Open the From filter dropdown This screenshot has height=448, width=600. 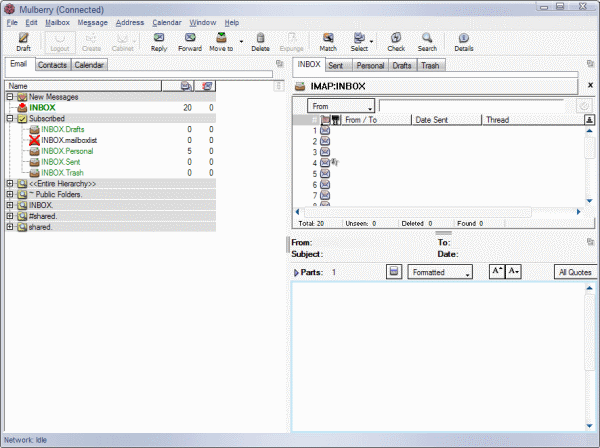(x=341, y=106)
